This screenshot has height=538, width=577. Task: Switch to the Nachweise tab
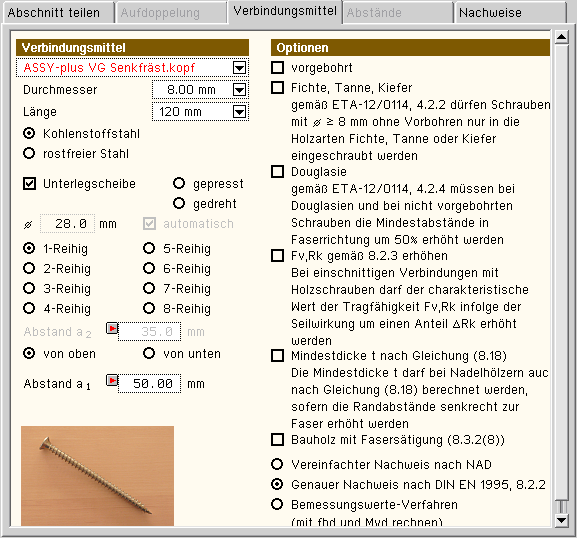click(510, 13)
